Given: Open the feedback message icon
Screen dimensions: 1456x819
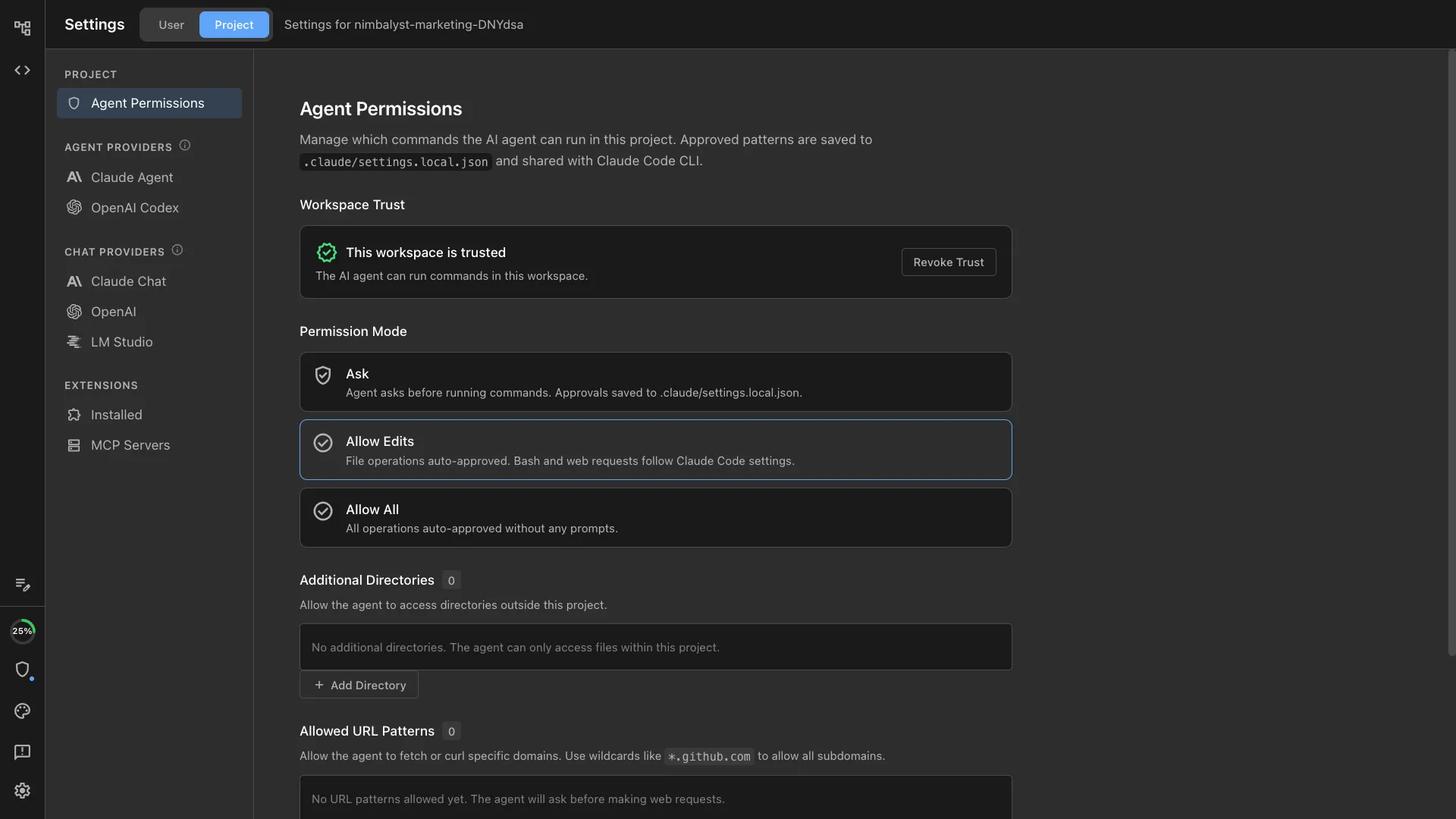Looking at the screenshot, I should click(x=22, y=752).
